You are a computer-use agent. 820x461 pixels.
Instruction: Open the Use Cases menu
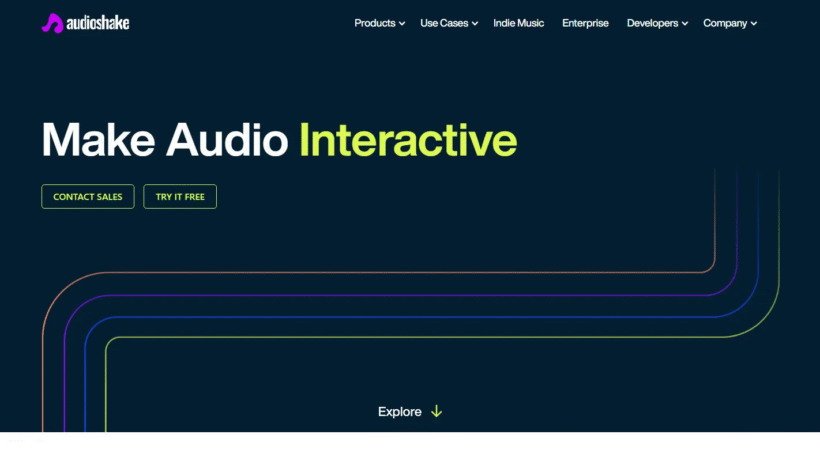click(444, 23)
